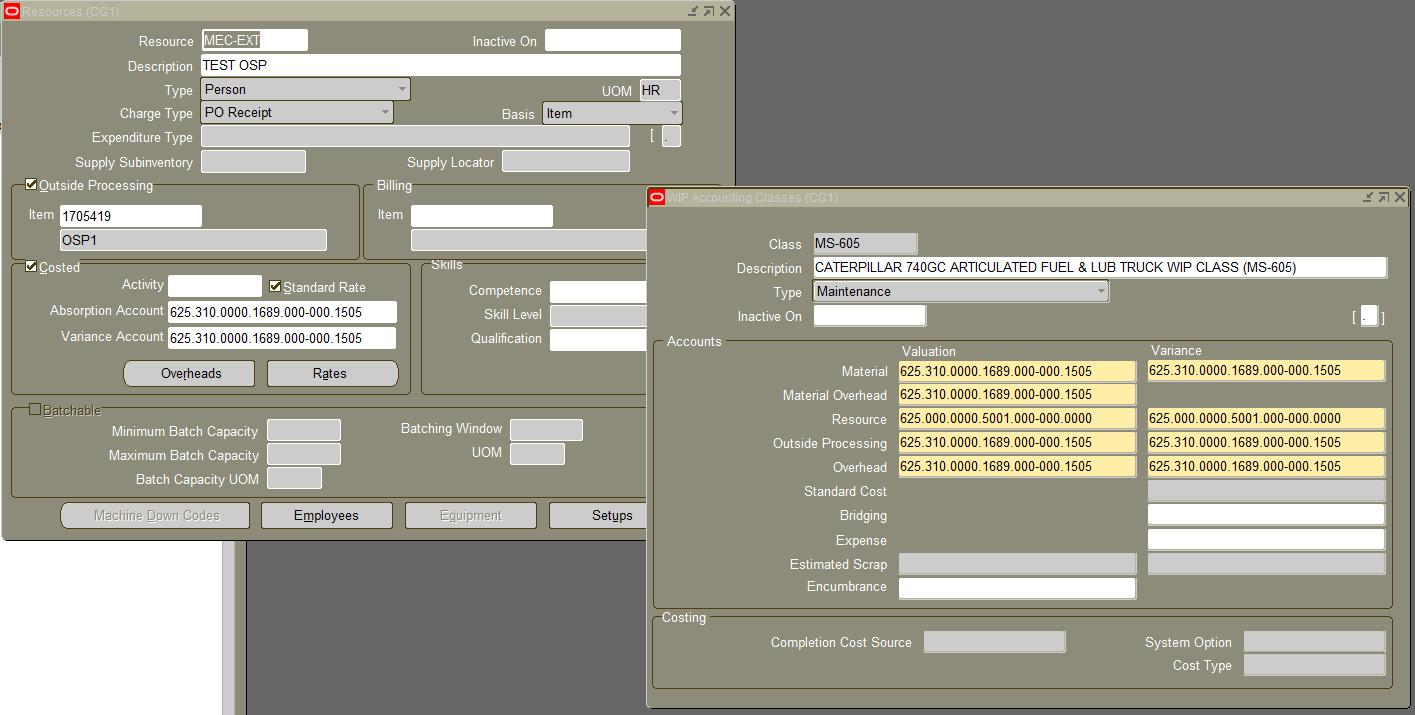Maximize the Resources window
The width and height of the screenshot is (1415, 715).
pyautogui.click(x=709, y=11)
